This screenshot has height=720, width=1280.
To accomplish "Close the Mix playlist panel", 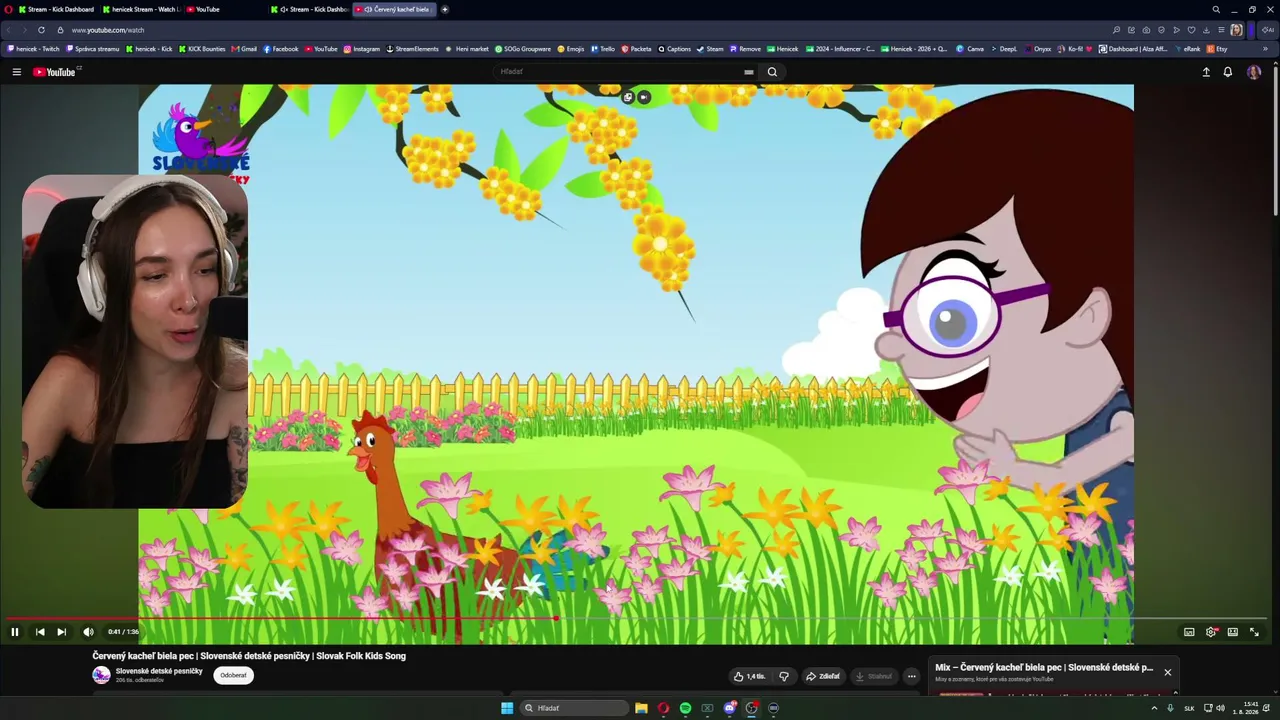I will 1167,672.
